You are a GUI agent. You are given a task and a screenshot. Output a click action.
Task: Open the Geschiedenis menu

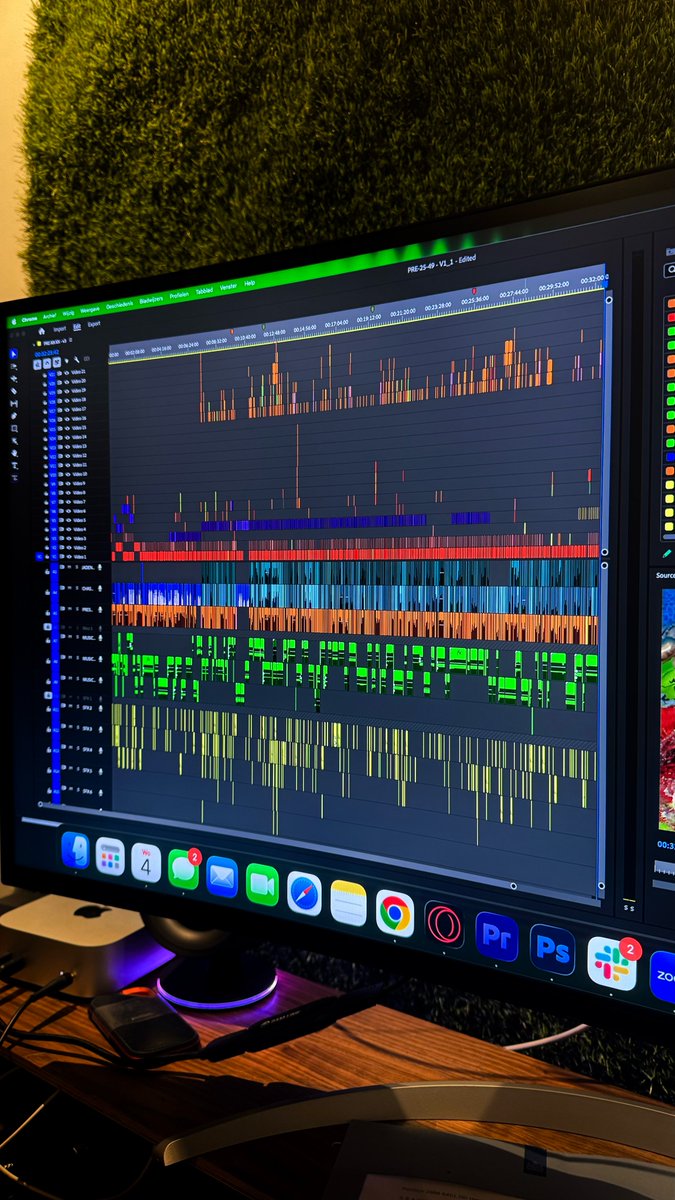pos(119,305)
